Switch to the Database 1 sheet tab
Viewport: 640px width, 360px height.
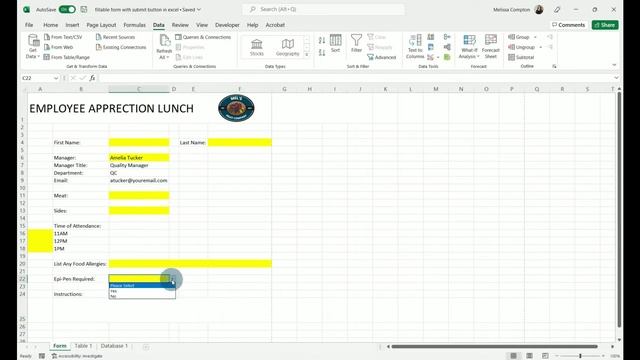click(x=114, y=346)
